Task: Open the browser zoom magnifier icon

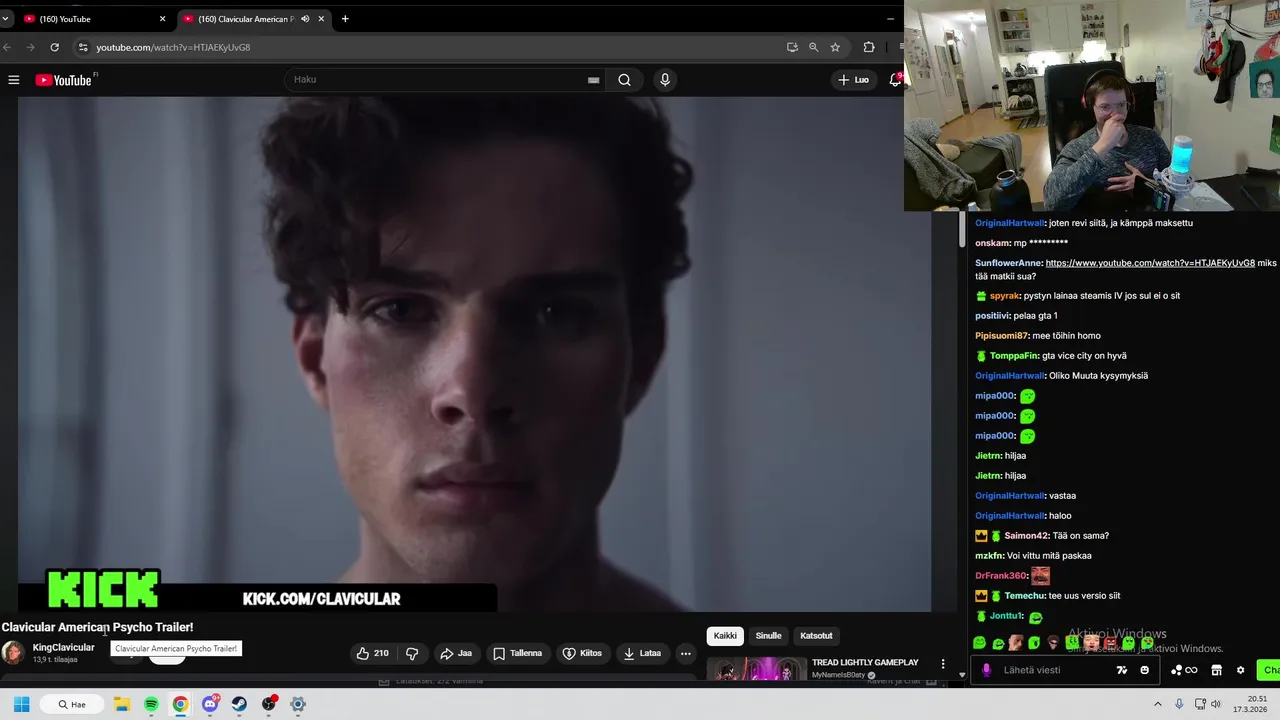Action: 813,47
